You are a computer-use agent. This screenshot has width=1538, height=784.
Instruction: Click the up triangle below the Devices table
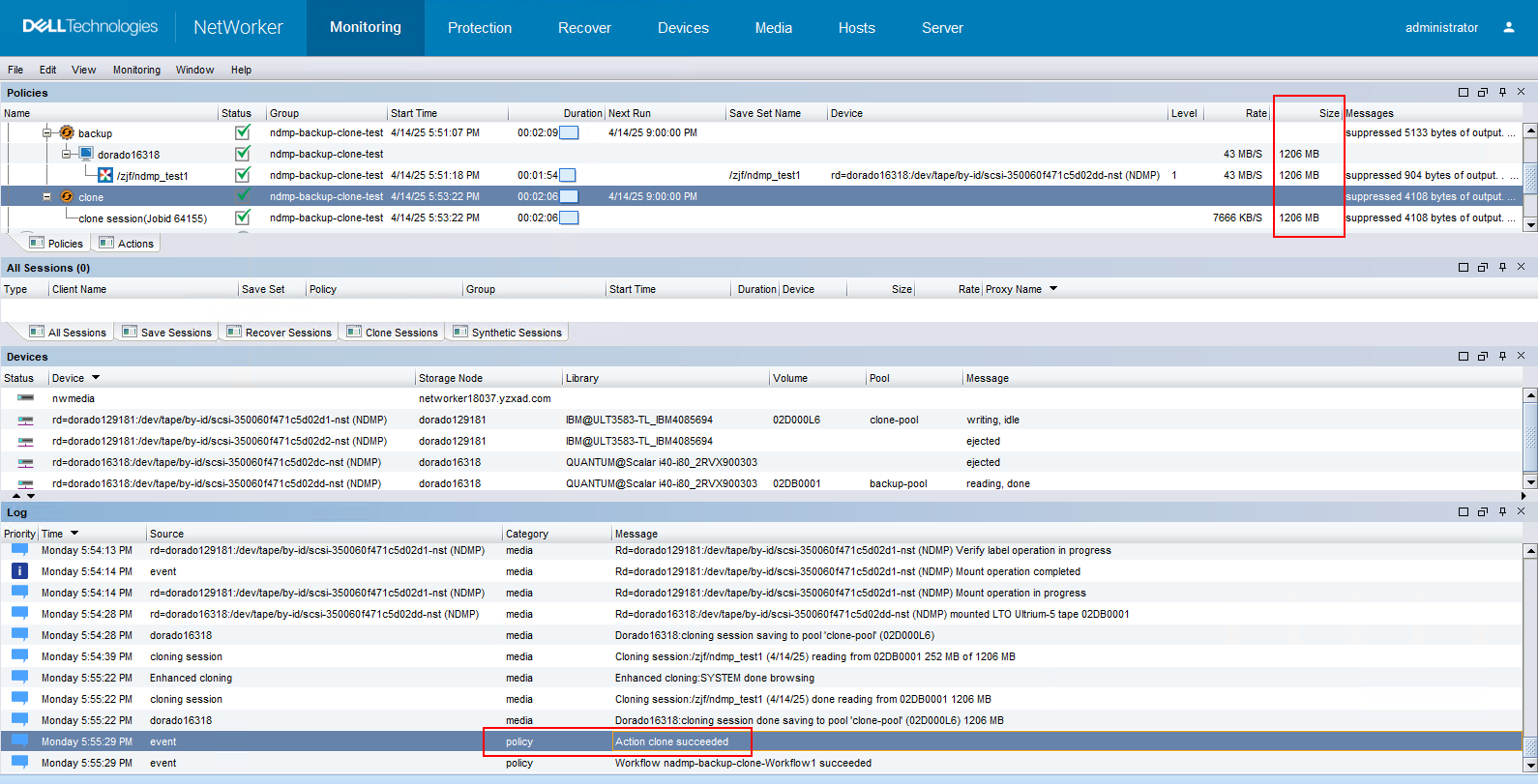coord(16,495)
